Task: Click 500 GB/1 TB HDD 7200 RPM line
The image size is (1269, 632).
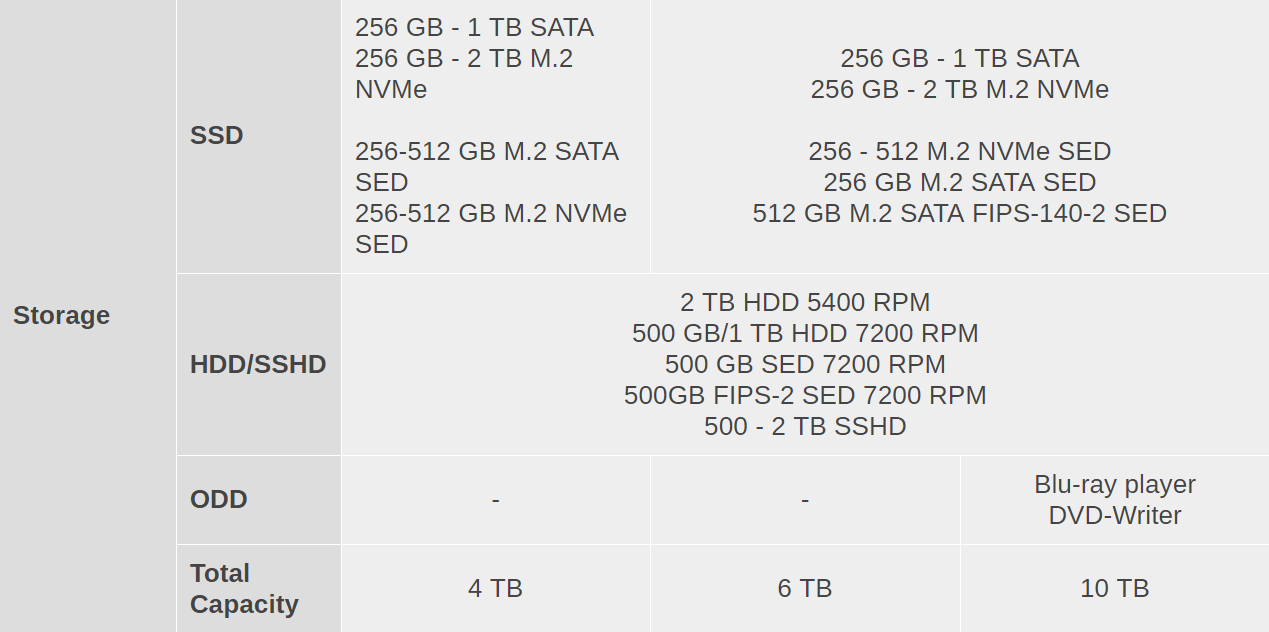Action: (805, 334)
